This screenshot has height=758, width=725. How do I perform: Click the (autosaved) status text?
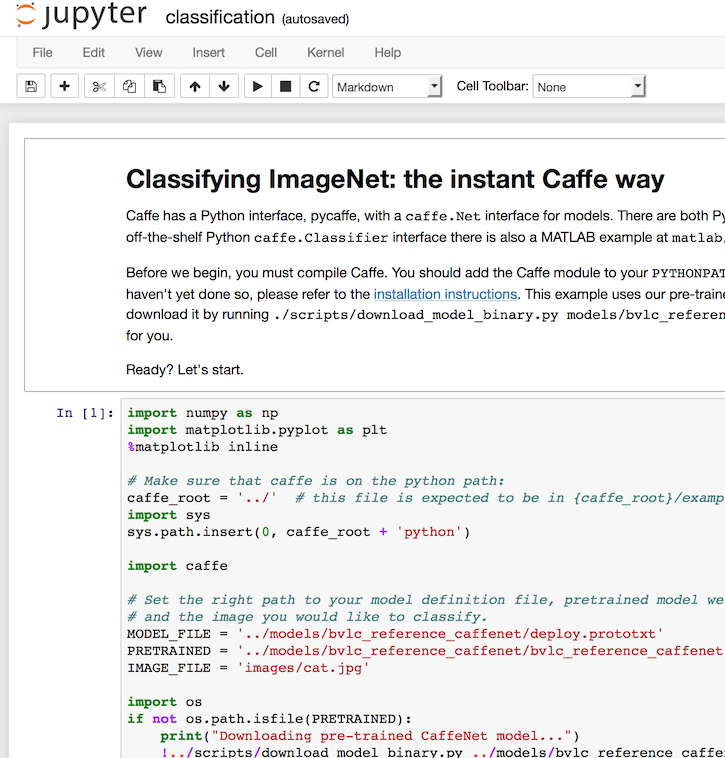tap(316, 19)
